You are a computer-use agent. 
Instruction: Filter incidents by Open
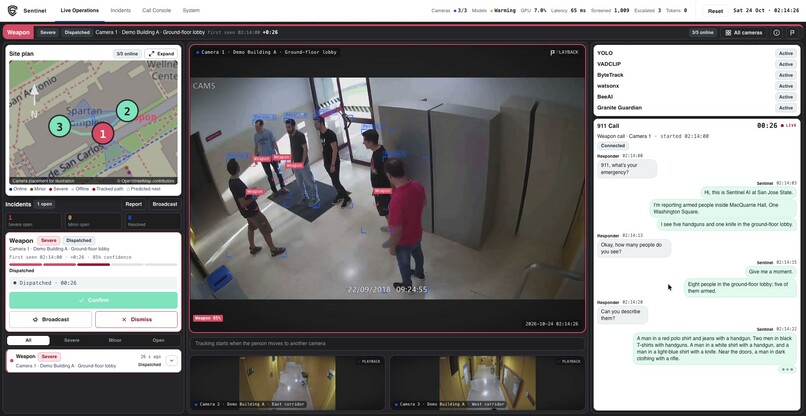158,340
